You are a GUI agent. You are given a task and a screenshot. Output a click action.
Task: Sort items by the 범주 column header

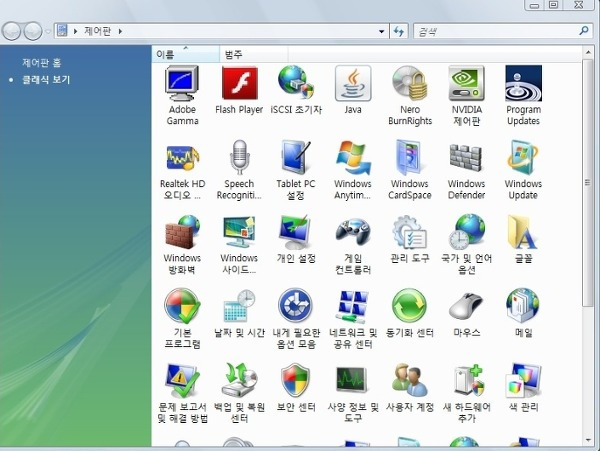pos(254,54)
